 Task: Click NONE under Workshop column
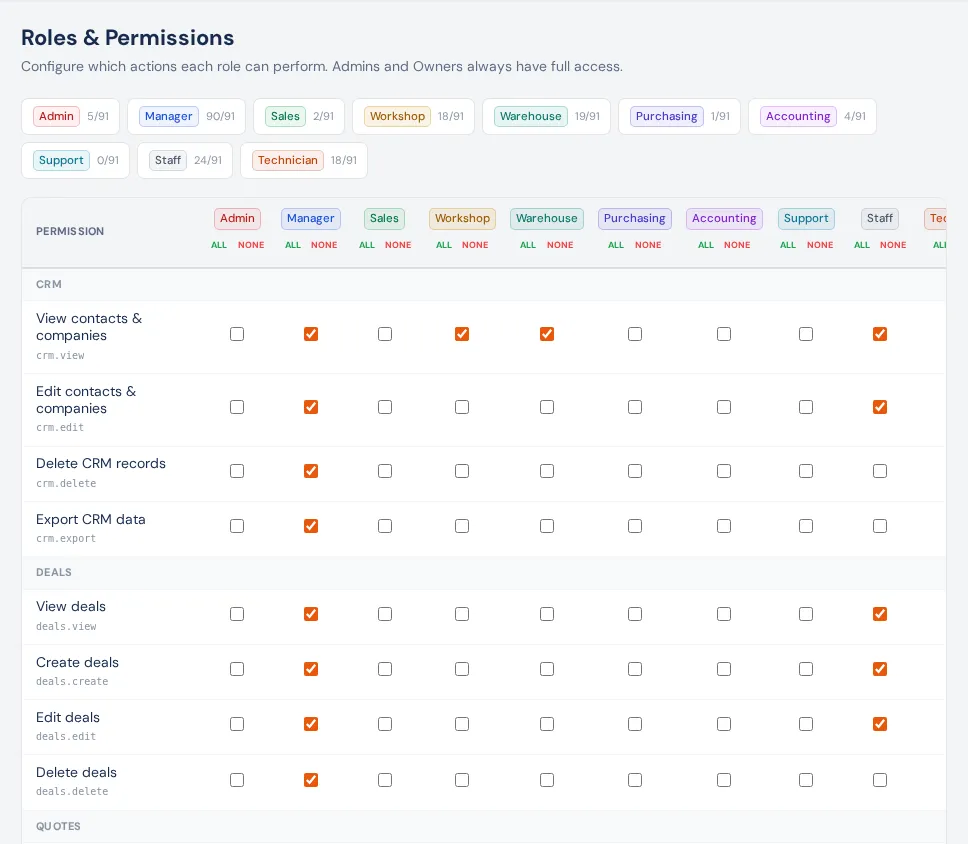click(x=475, y=245)
